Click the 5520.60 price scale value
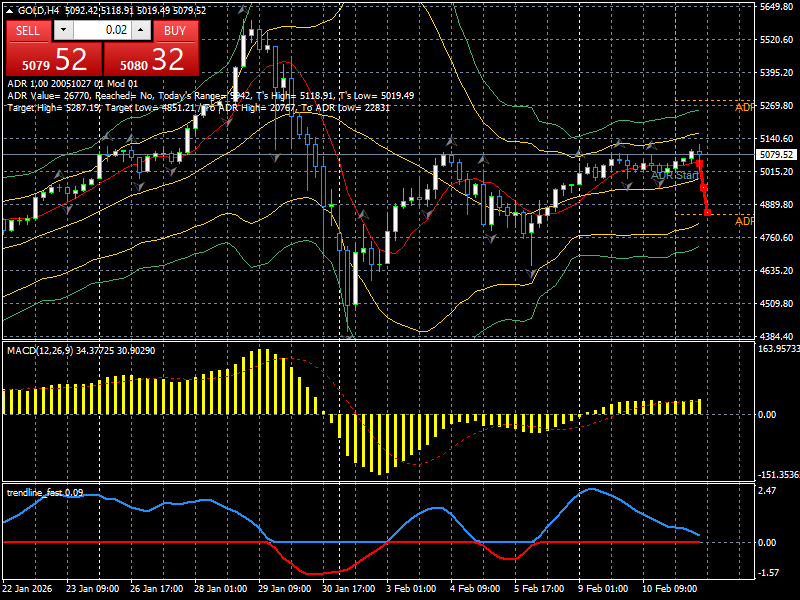 776,40
